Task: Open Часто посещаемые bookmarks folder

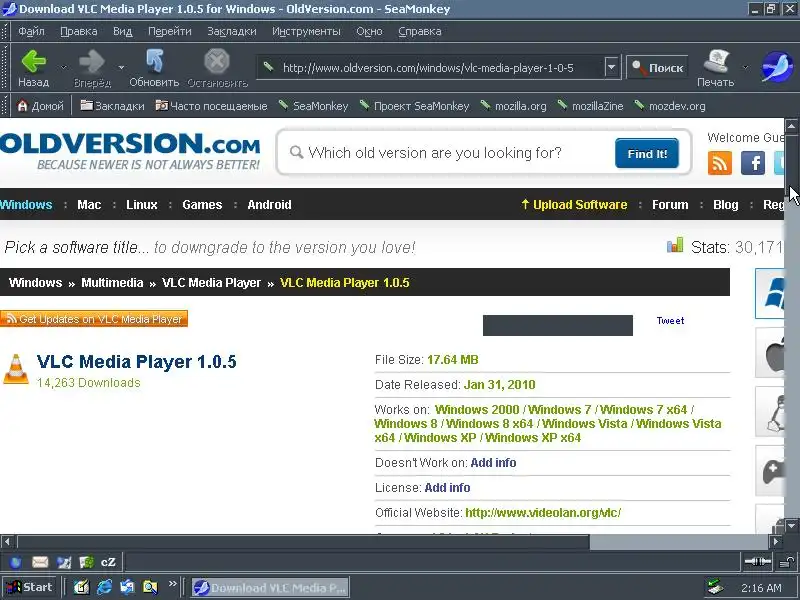Action: (211, 106)
